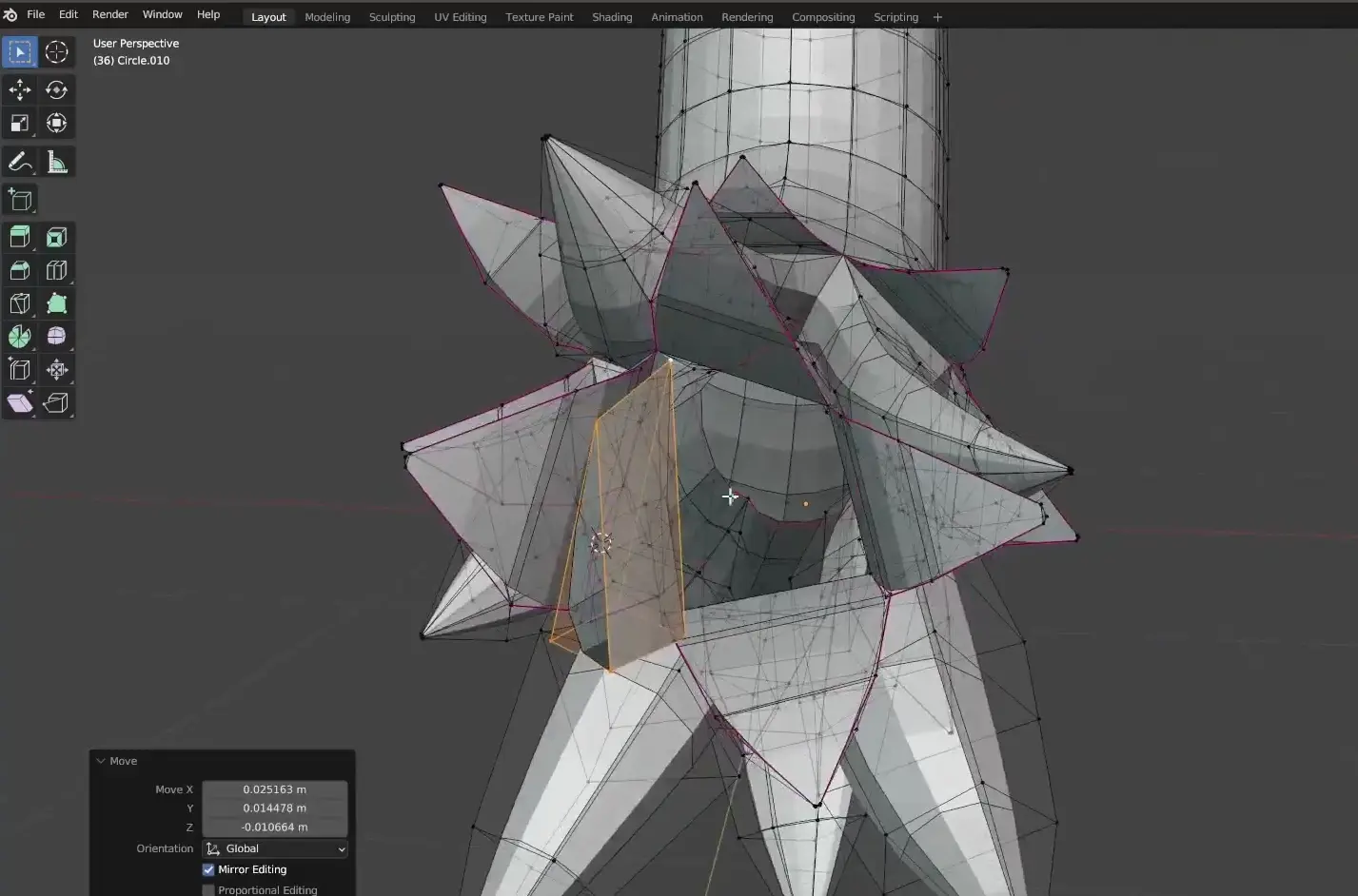The height and width of the screenshot is (896, 1358).
Task: Switch to the Shading workspace tab
Action: coord(612,17)
